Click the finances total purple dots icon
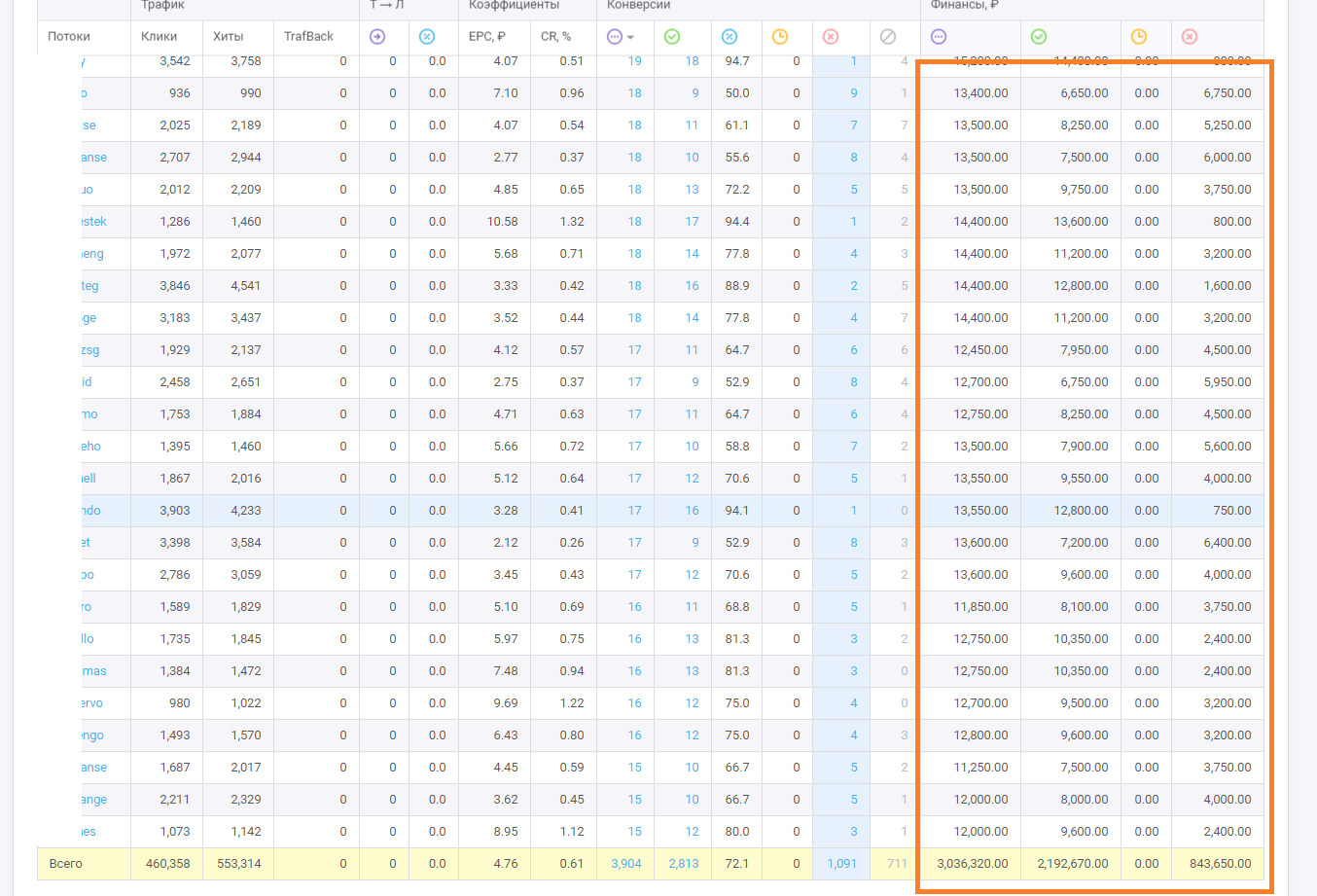Viewport: 1317px width, 896px height. pos(939,37)
